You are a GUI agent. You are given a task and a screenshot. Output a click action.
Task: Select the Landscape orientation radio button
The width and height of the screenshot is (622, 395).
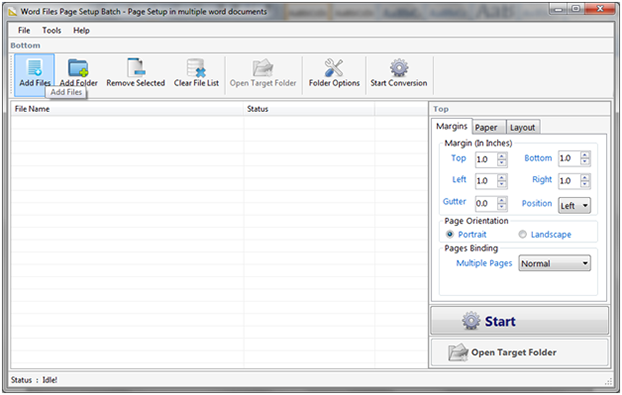pos(522,234)
